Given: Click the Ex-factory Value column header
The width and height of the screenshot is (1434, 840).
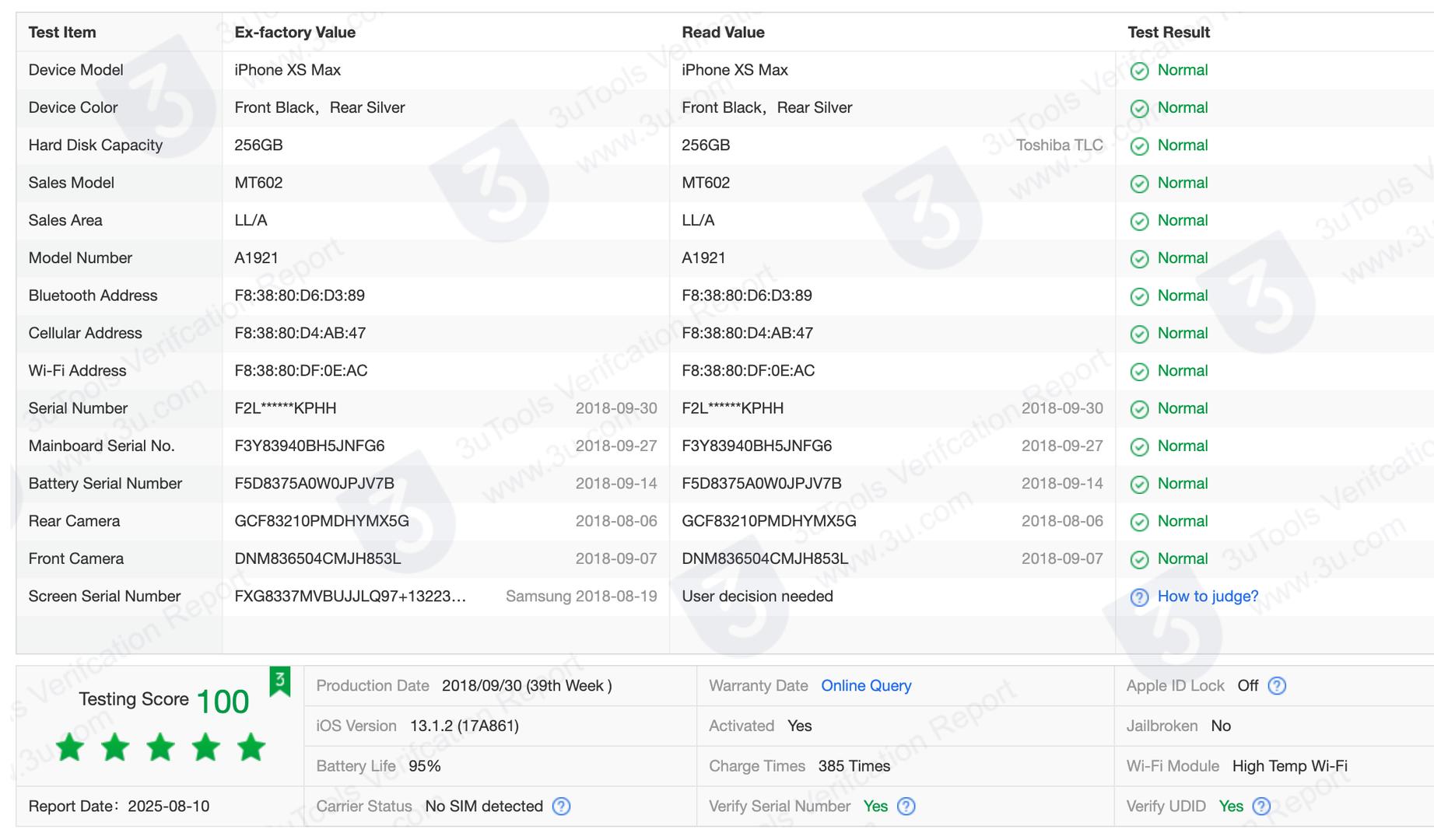Looking at the screenshot, I should tap(295, 33).
